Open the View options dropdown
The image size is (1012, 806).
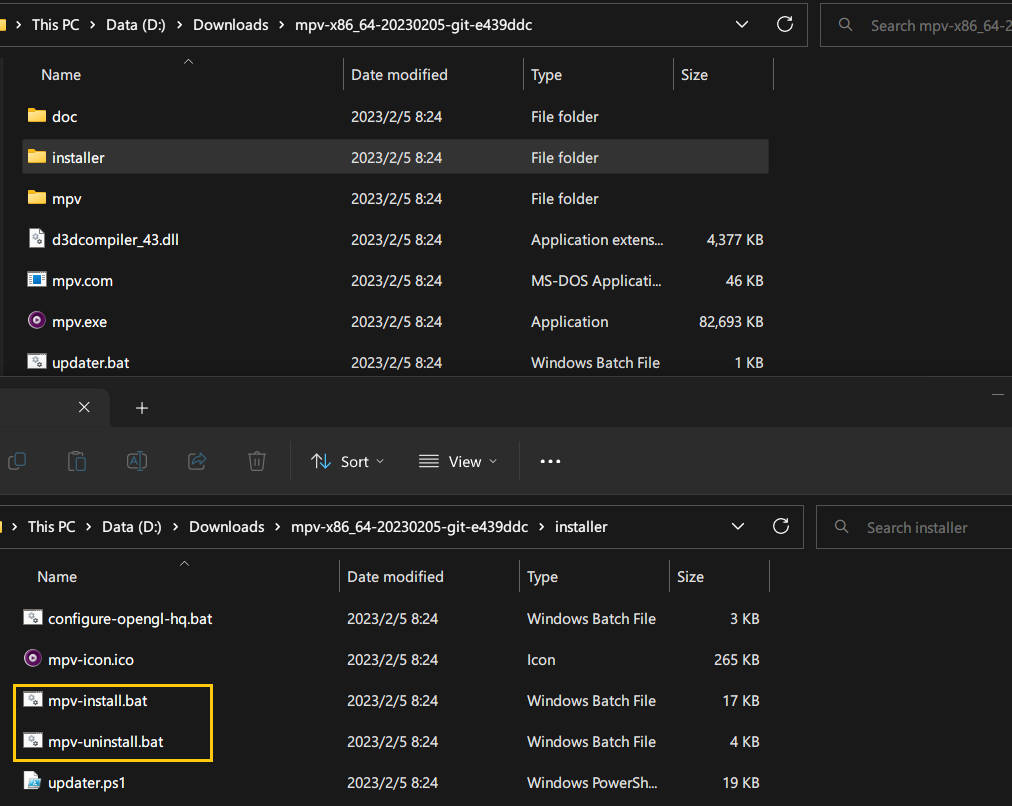pos(458,461)
